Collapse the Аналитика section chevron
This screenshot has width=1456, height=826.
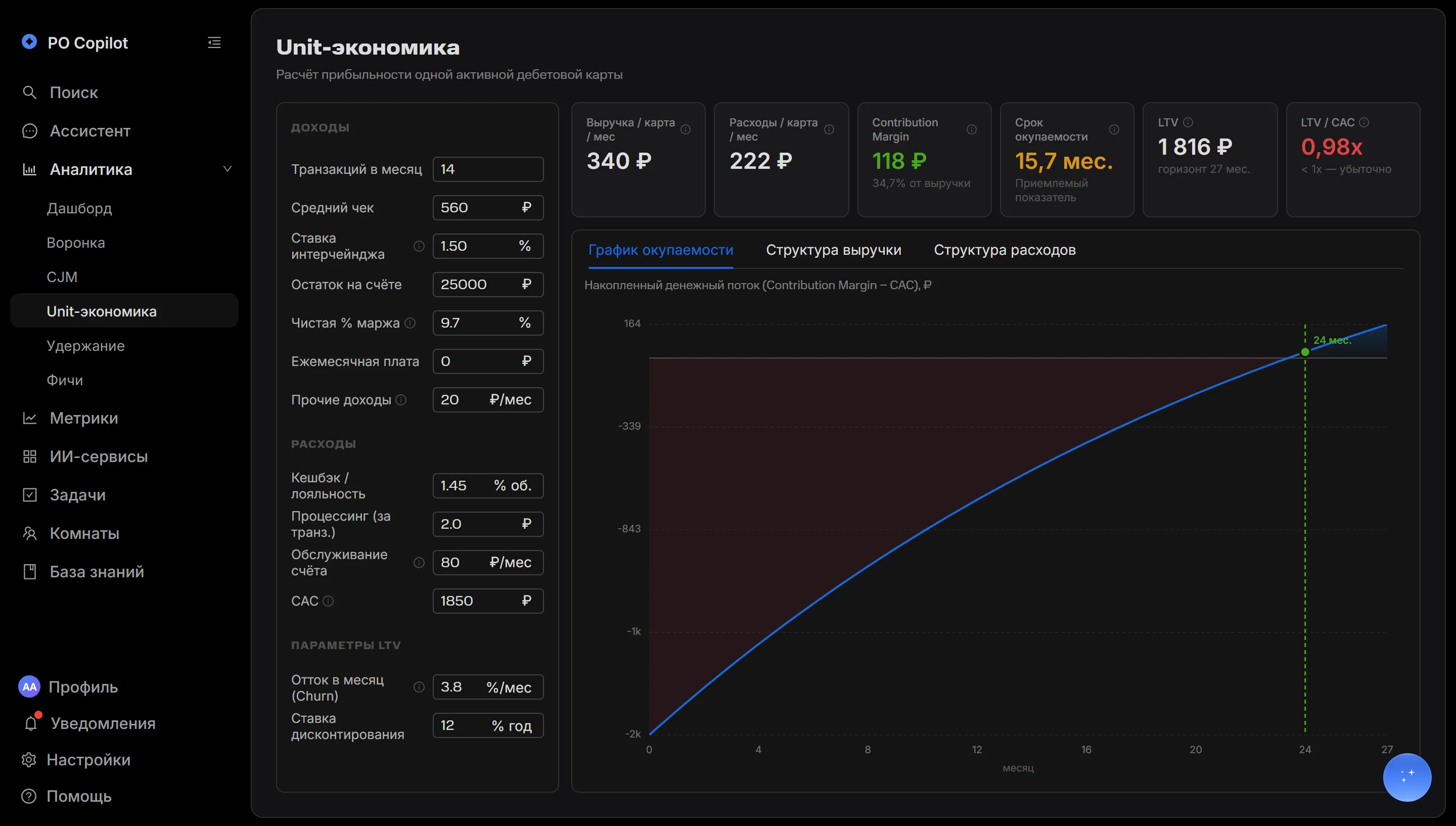227,169
